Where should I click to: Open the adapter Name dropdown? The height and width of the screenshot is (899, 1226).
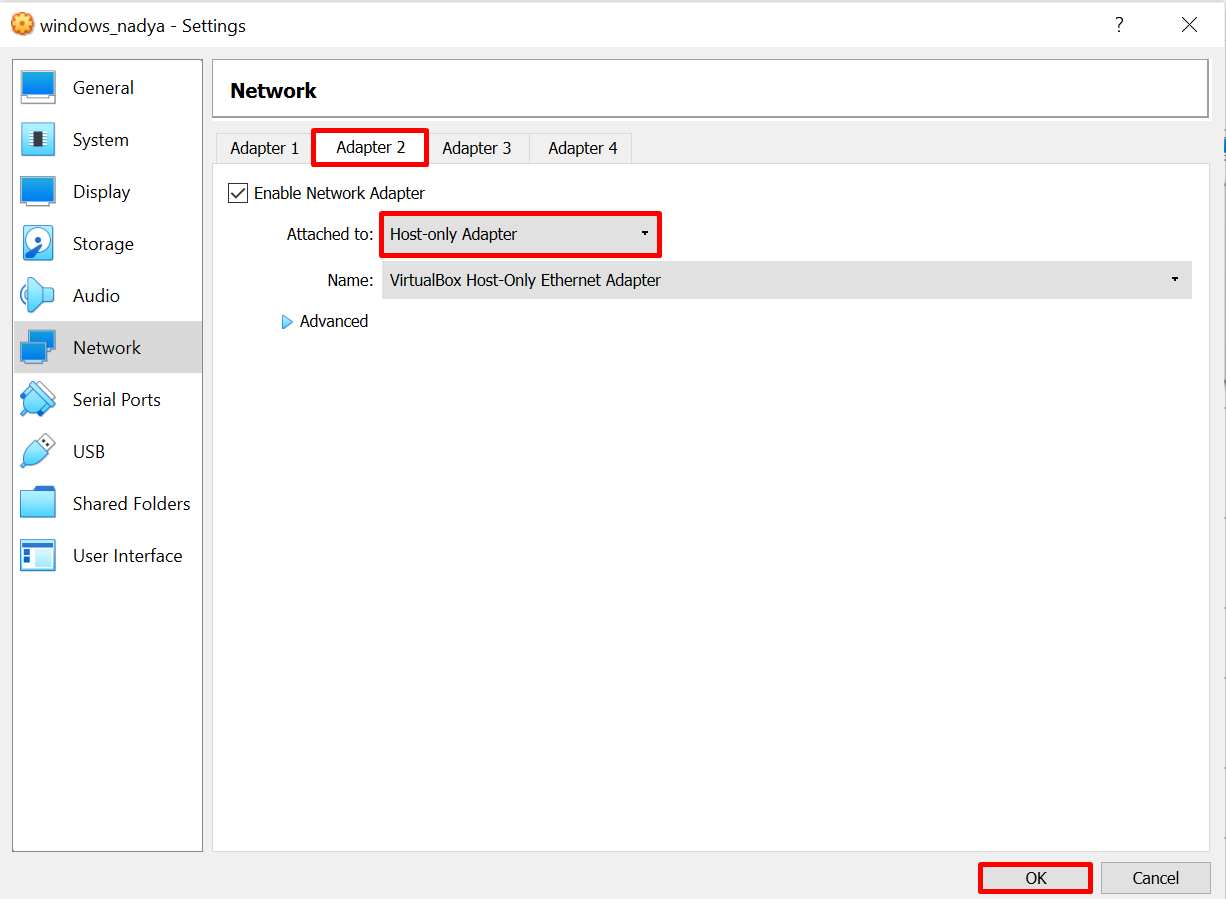[x=786, y=280]
